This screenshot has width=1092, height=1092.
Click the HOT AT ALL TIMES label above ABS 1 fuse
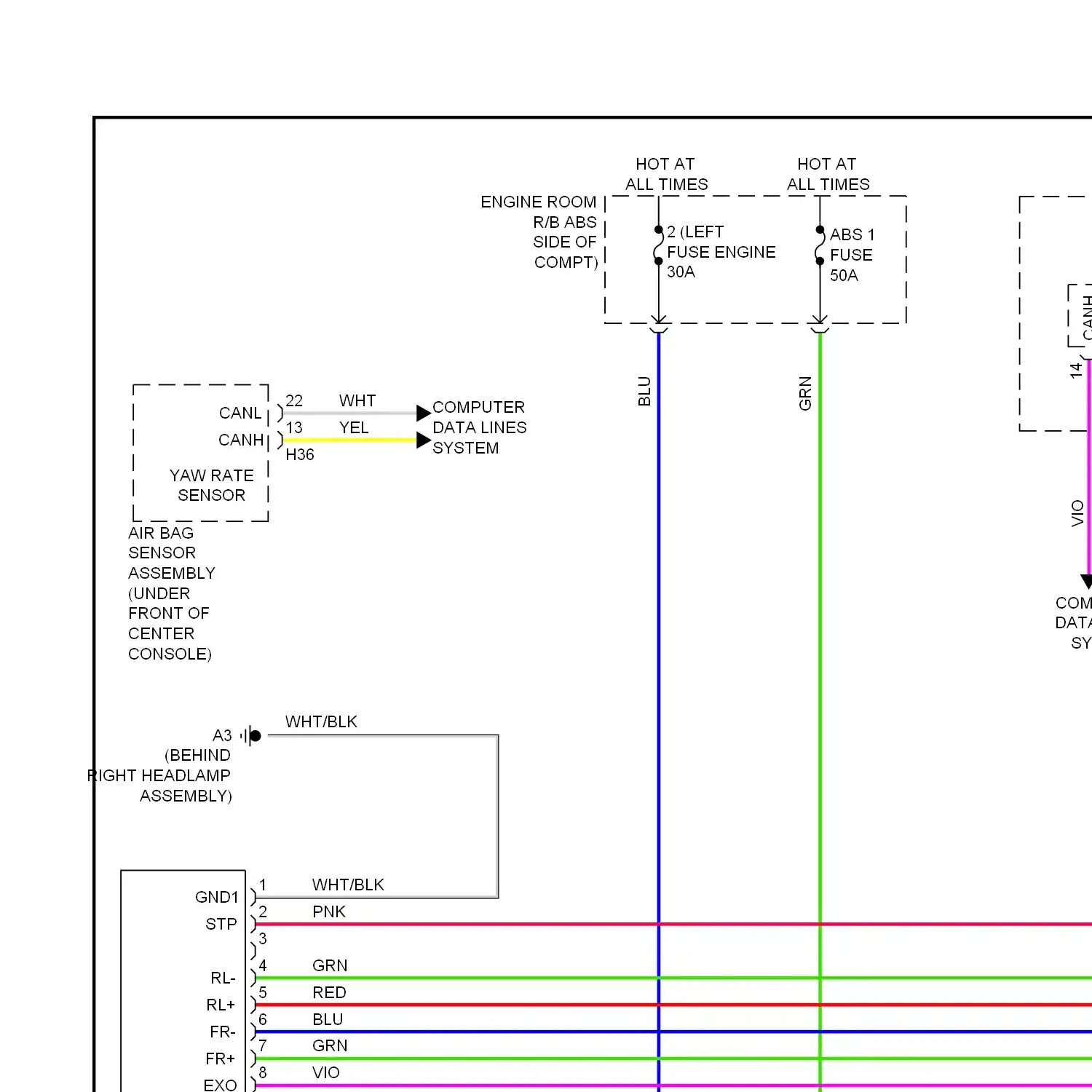[828, 174]
